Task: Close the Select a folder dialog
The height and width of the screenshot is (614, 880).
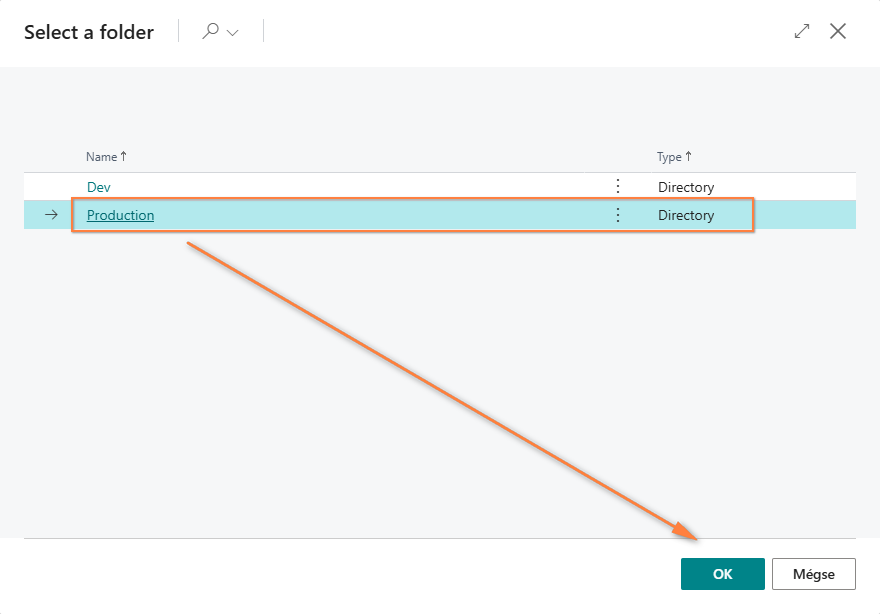Action: (x=838, y=31)
